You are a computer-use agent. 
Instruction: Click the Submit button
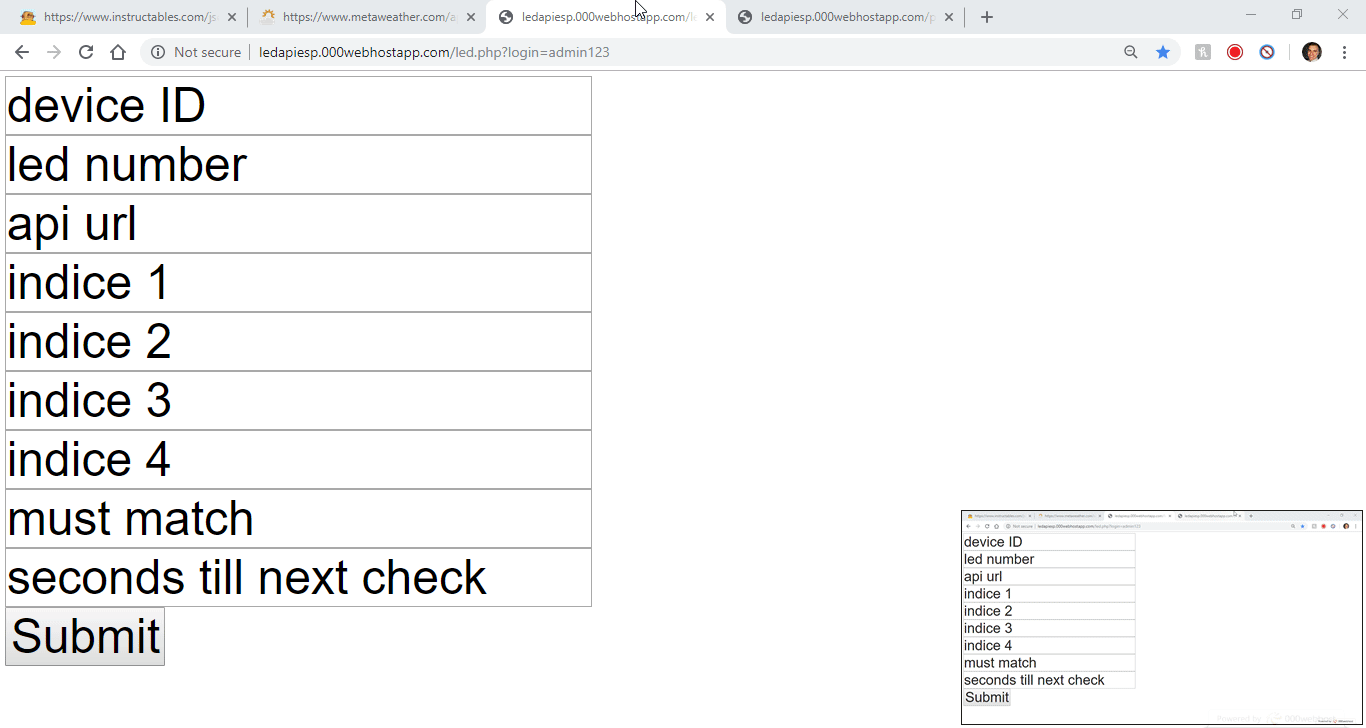tap(84, 636)
